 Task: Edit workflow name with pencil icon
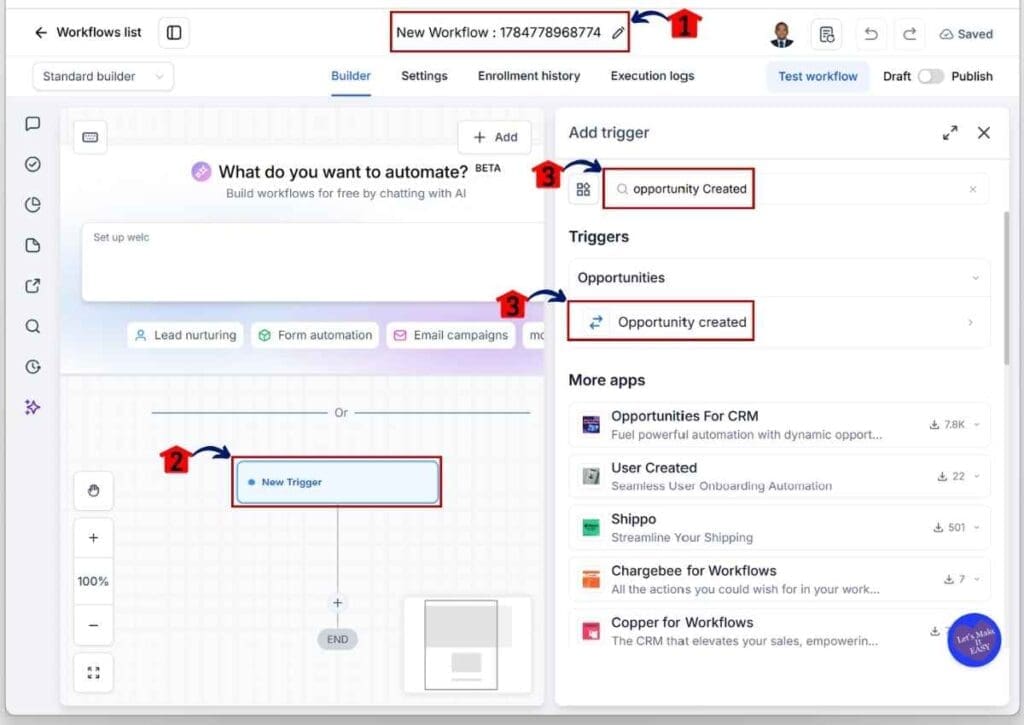[618, 33]
